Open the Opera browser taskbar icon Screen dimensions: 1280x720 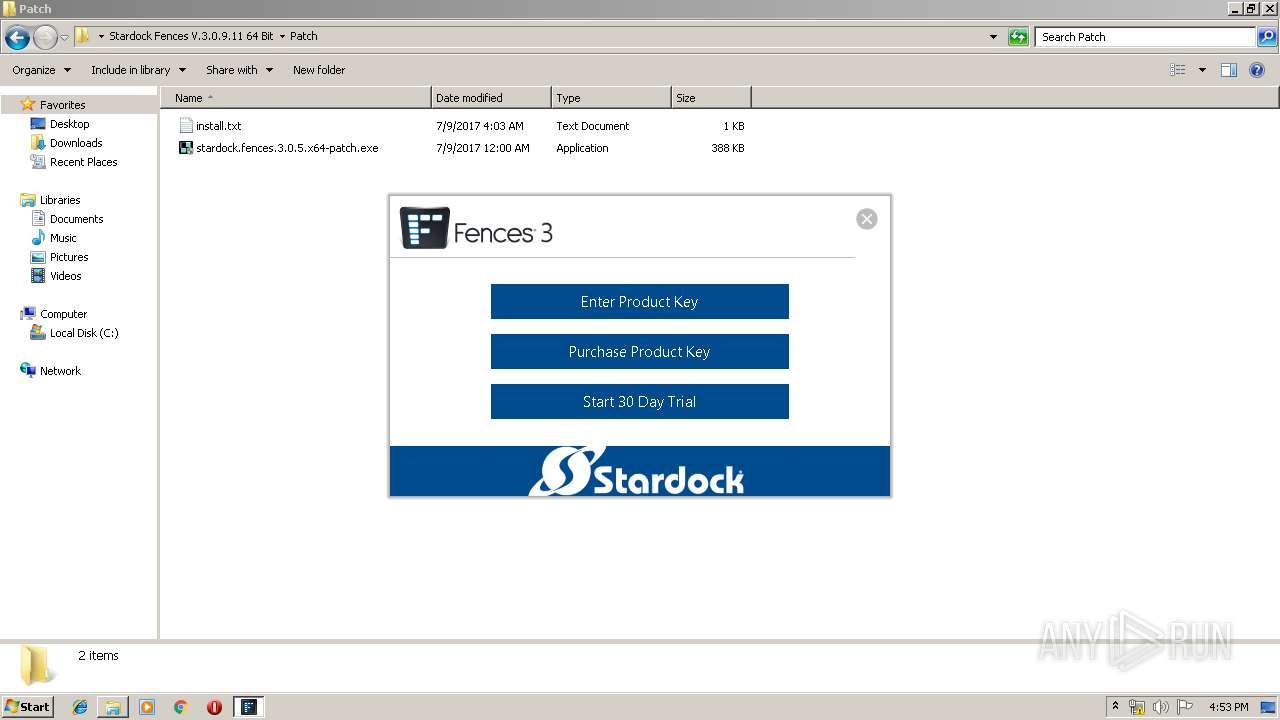tap(214, 707)
